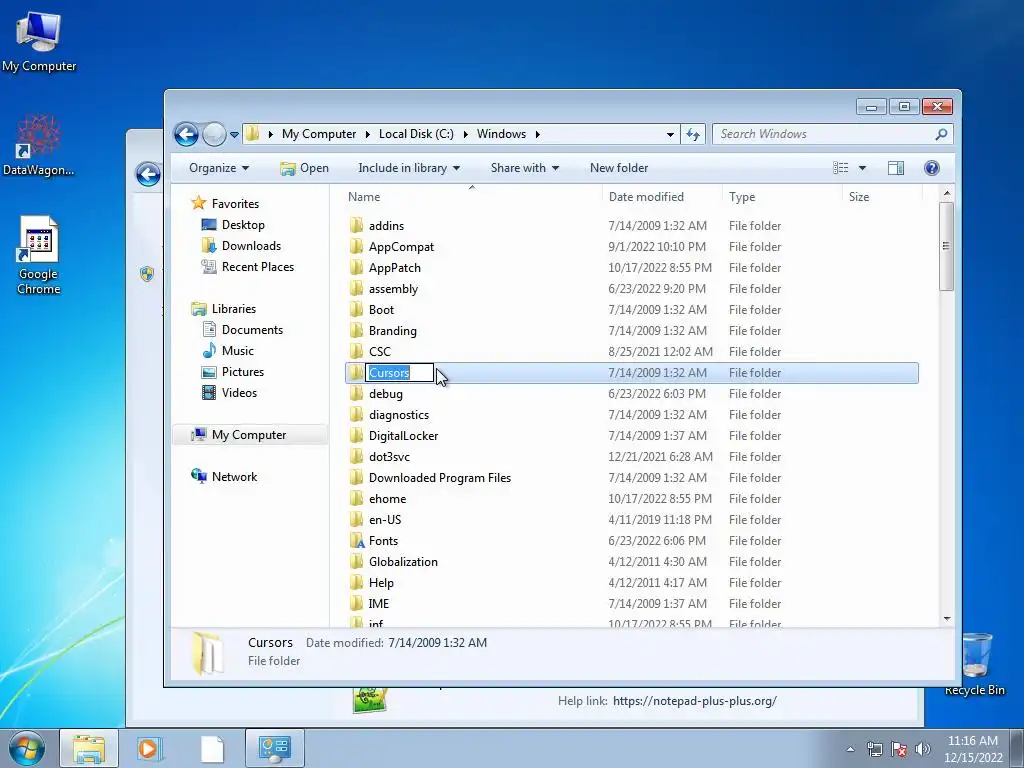
Task: Select the dot3svc folder
Action: [x=389, y=456]
